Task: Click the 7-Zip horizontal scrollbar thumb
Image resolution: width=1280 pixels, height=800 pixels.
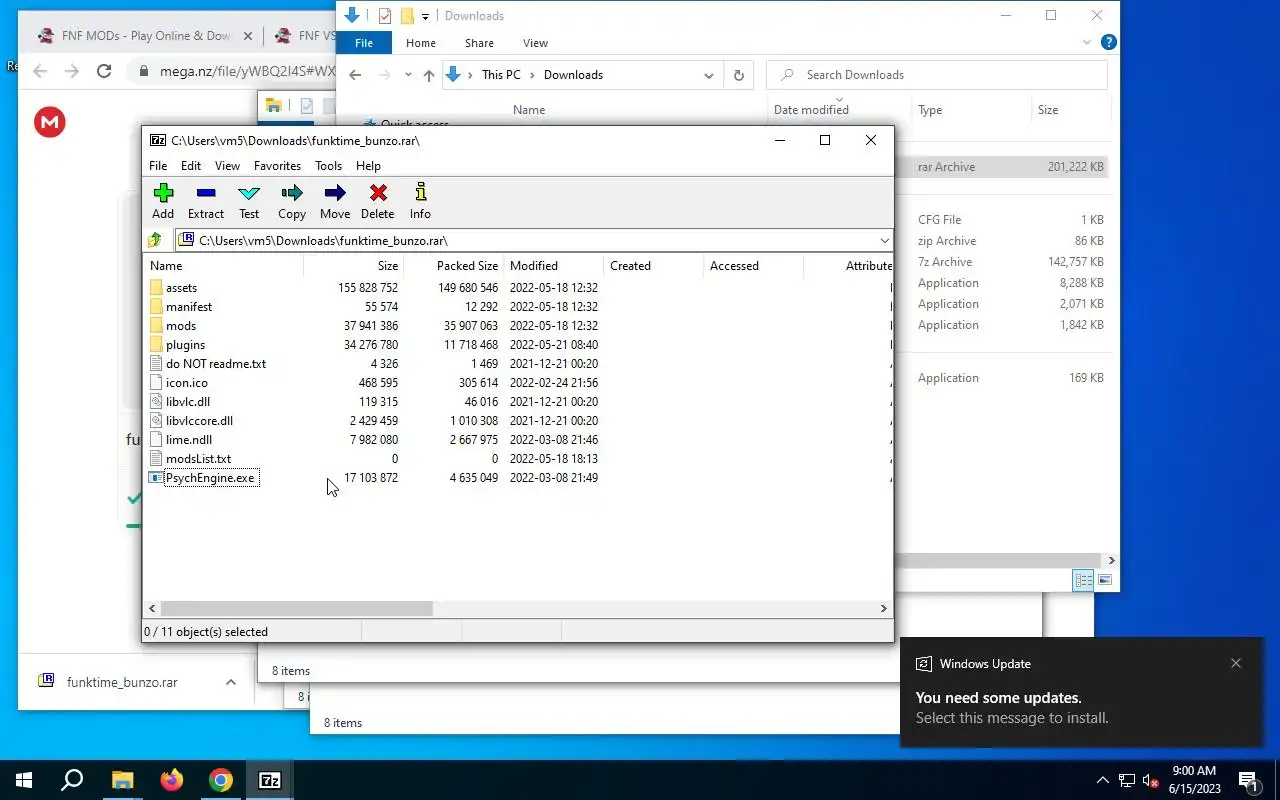Action: coord(297,608)
